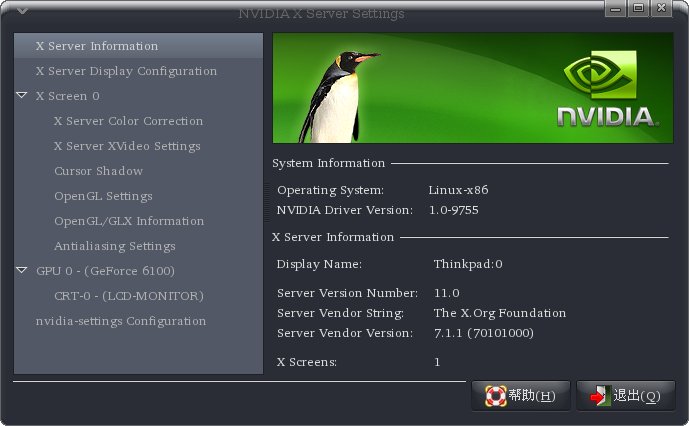The height and width of the screenshot is (426, 689).
Task: Select Cursor Shadow settings
Action: 98,171
